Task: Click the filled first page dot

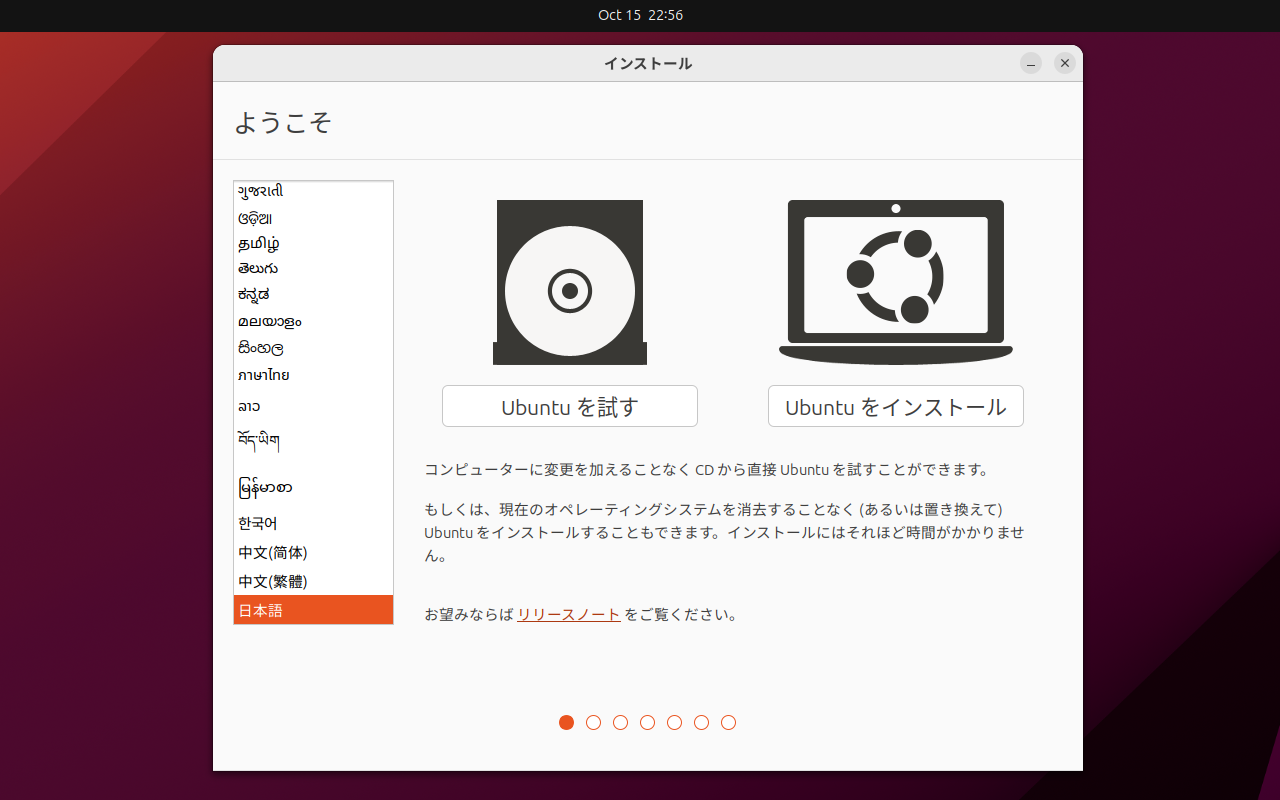Action: point(566,722)
